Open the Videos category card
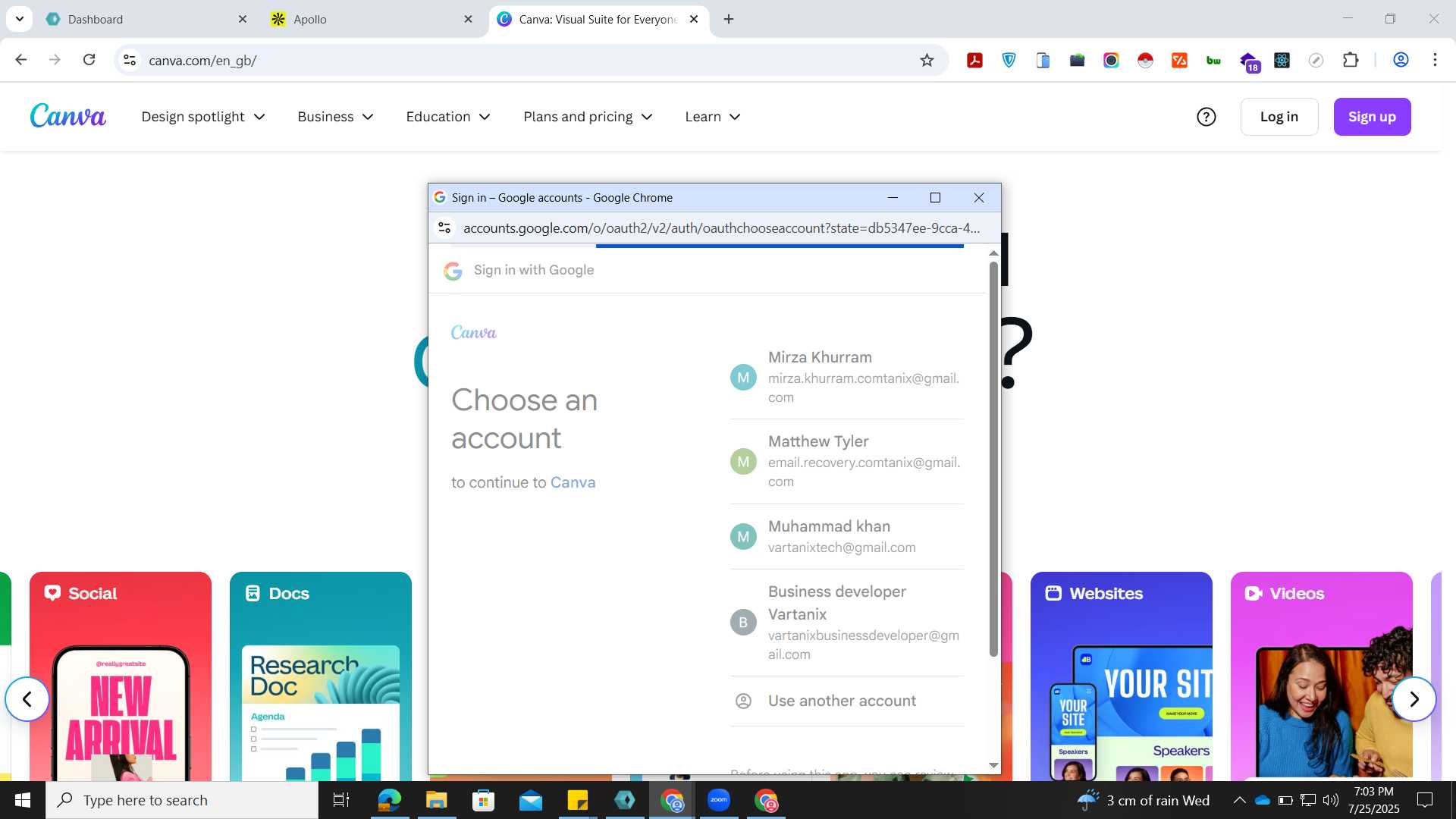This screenshot has width=1456, height=819. pyautogui.click(x=1322, y=676)
